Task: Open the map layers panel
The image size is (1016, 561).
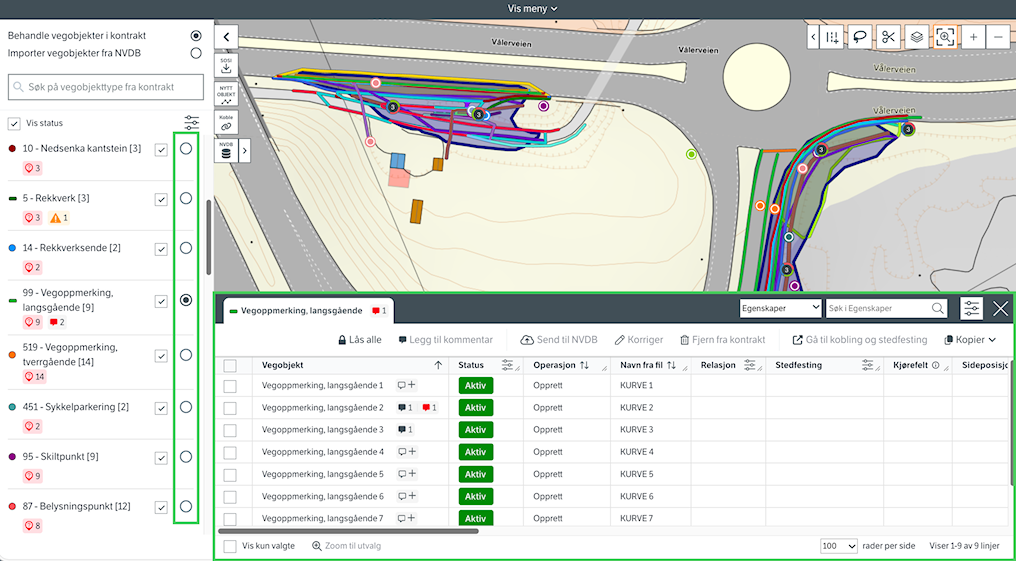Action: [916, 37]
